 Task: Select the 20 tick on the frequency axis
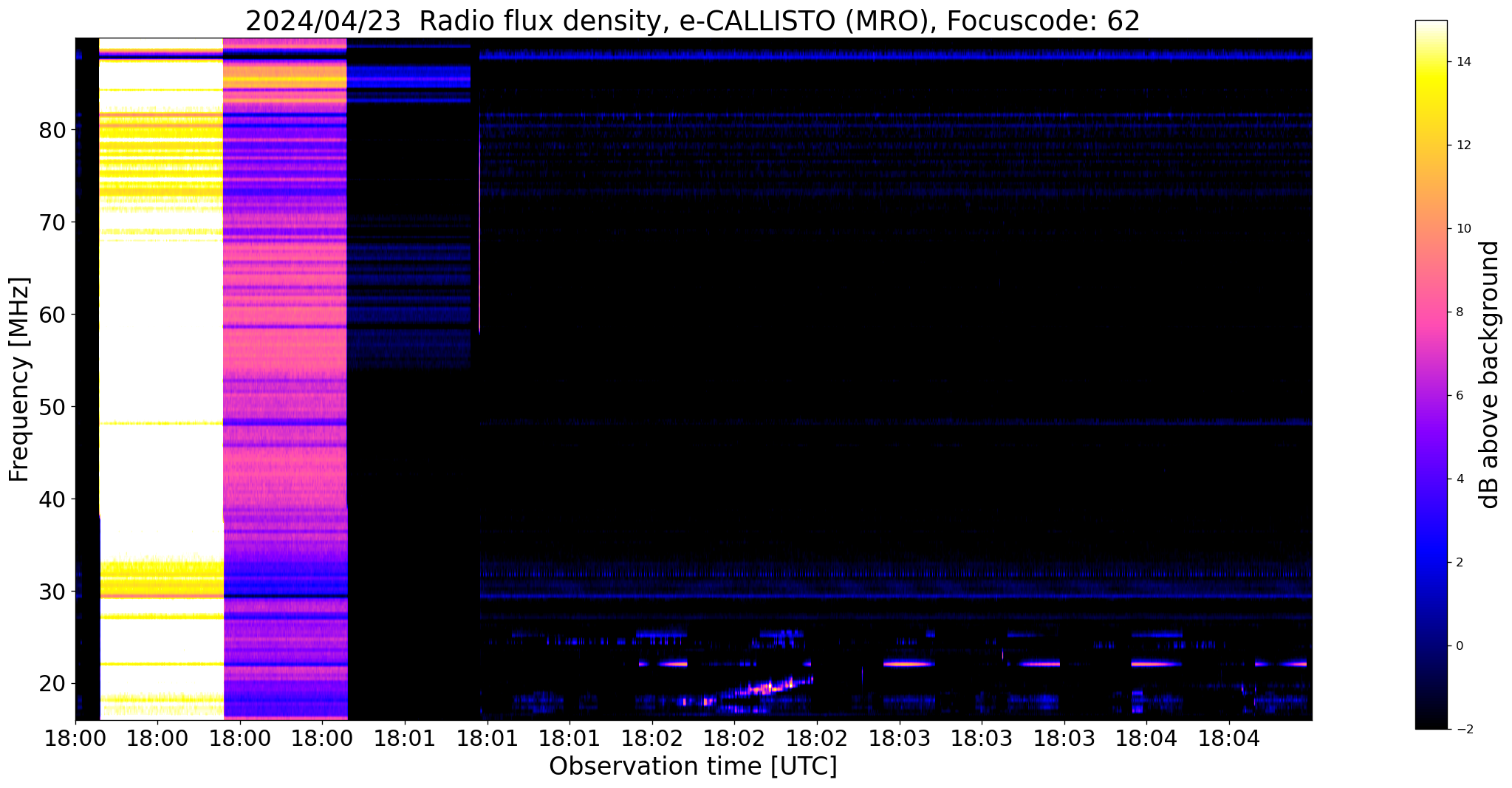[52, 685]
